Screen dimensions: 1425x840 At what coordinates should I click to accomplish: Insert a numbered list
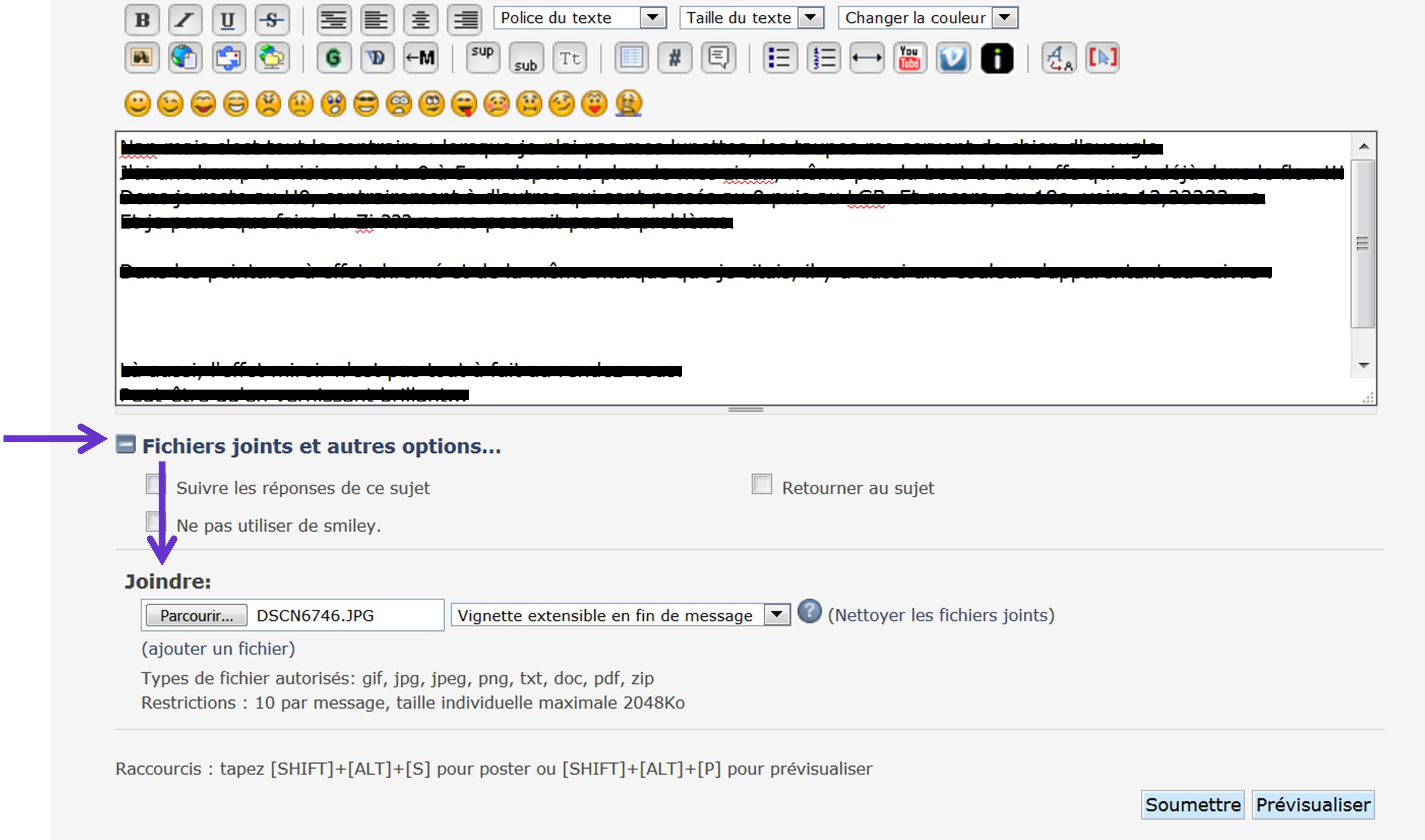824,58
